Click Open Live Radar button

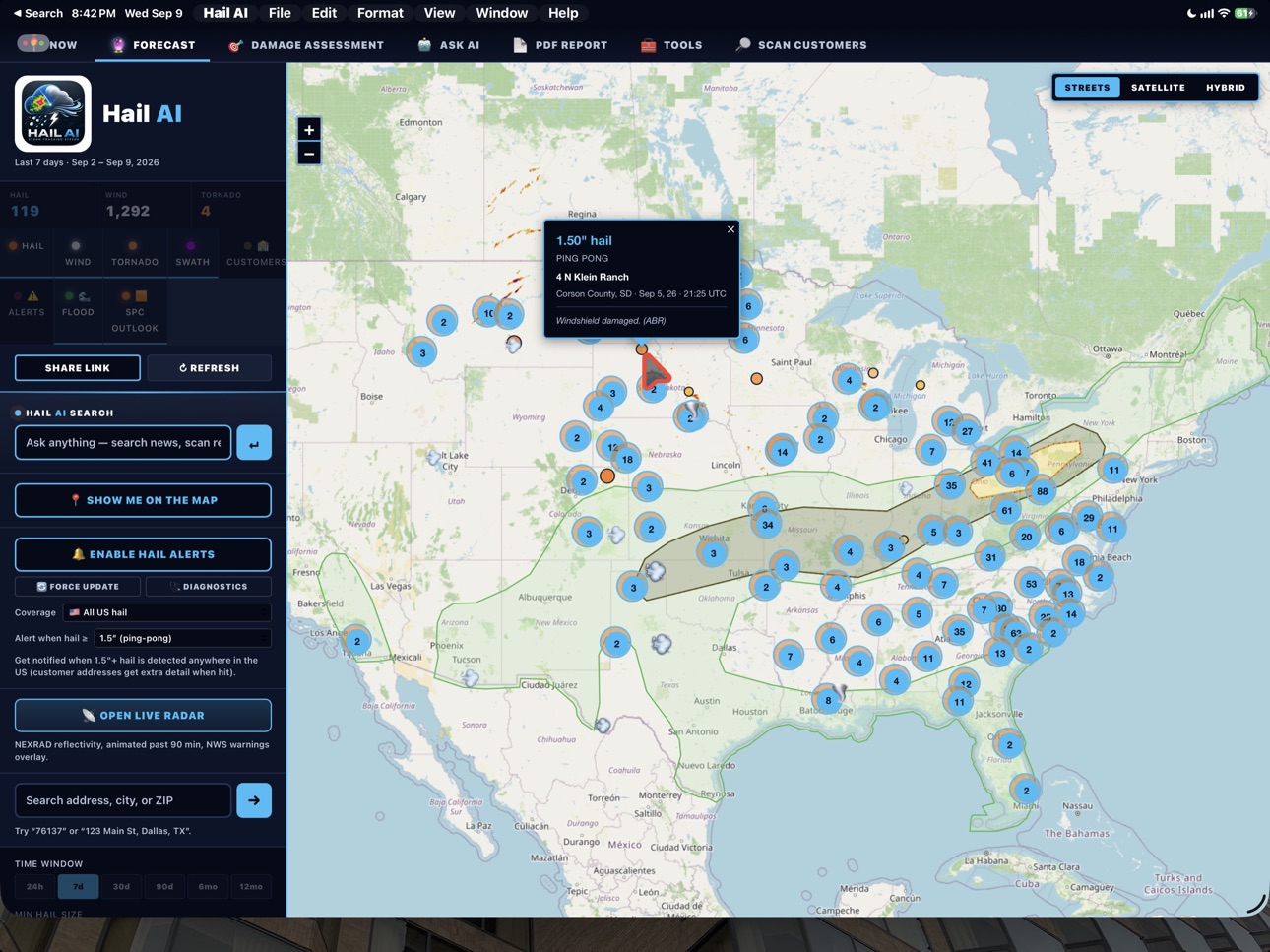(x=143, y=716)
